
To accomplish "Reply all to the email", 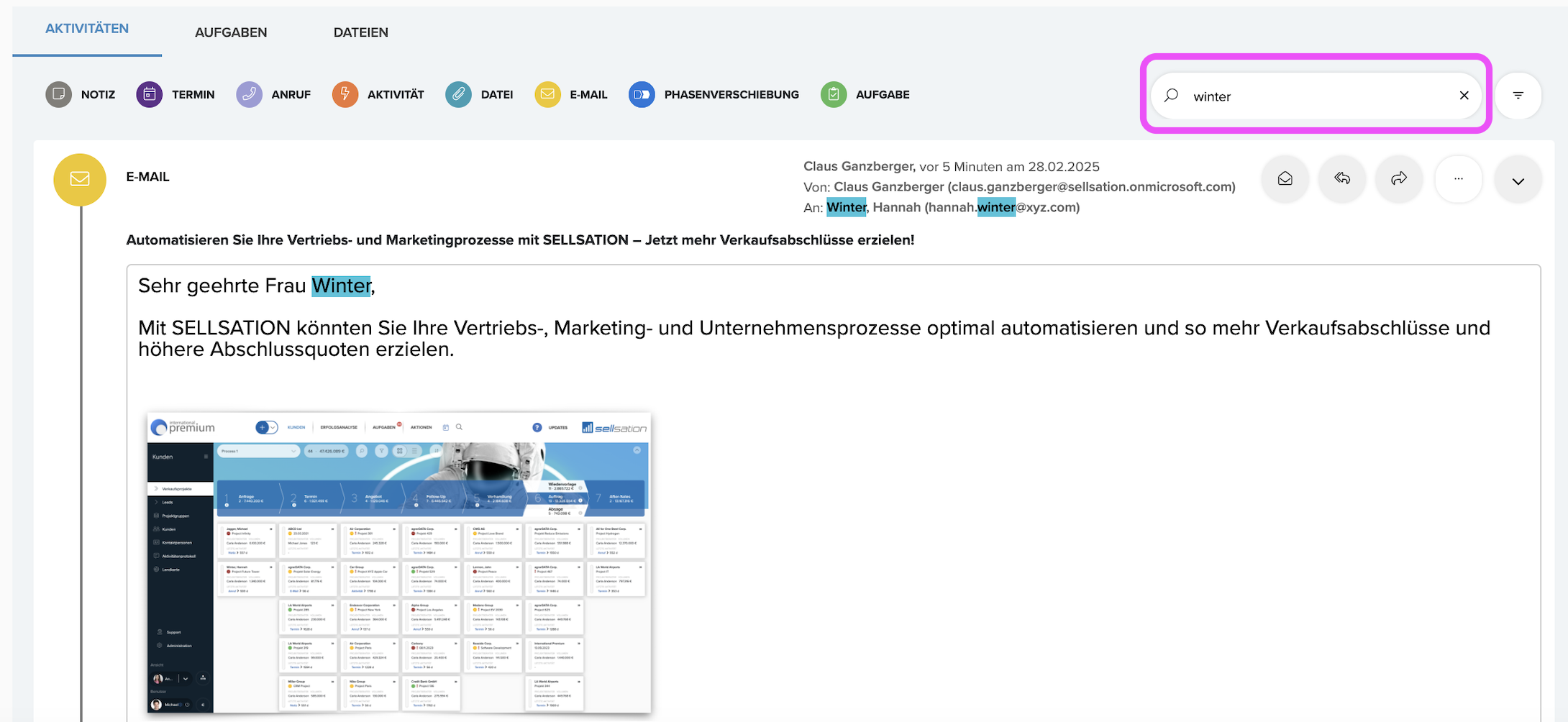I will [1342, 179].
